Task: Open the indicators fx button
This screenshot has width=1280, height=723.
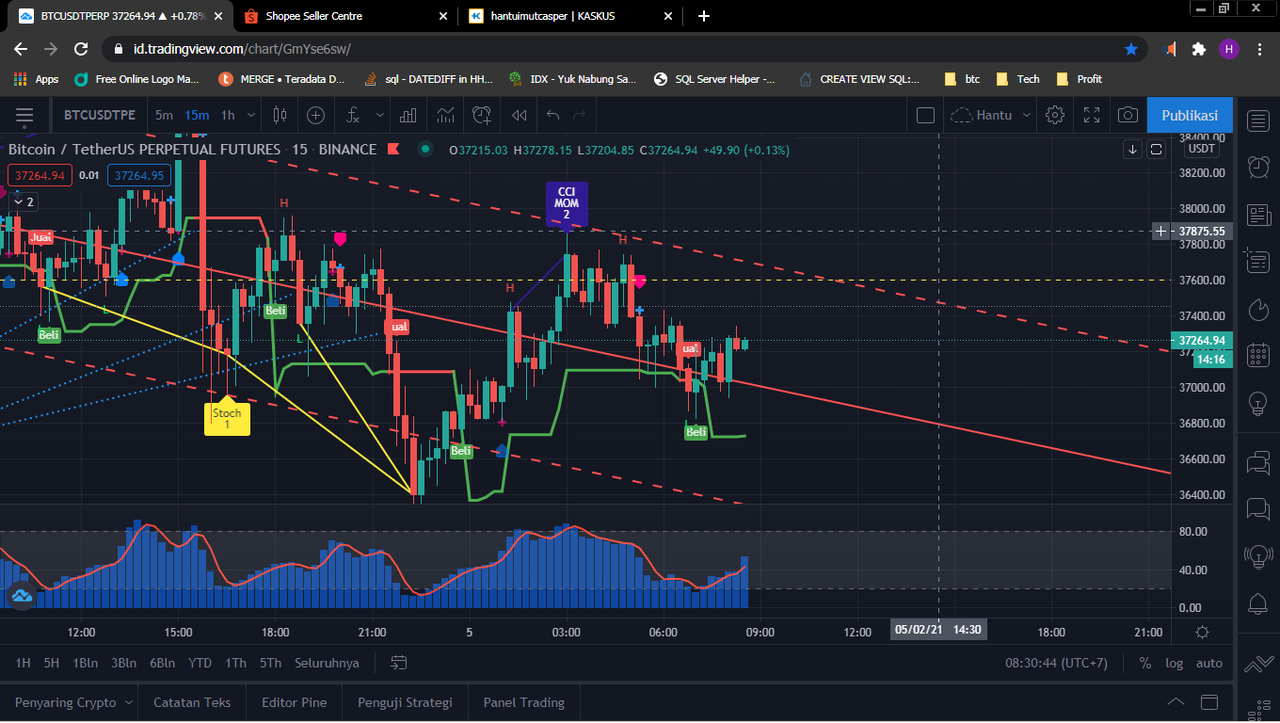Action: coord(352,115)
